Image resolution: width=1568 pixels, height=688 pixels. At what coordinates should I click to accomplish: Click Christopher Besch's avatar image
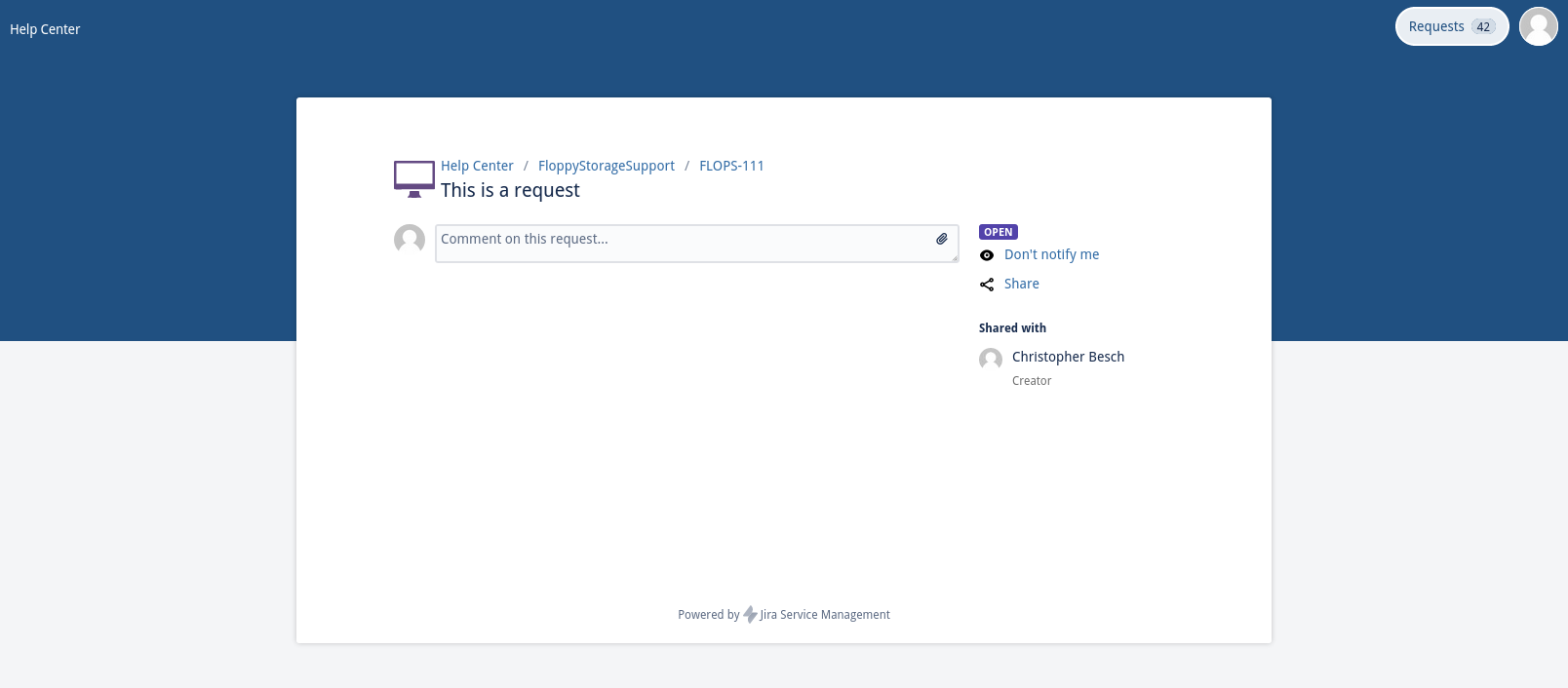click(x=991, y=360)
